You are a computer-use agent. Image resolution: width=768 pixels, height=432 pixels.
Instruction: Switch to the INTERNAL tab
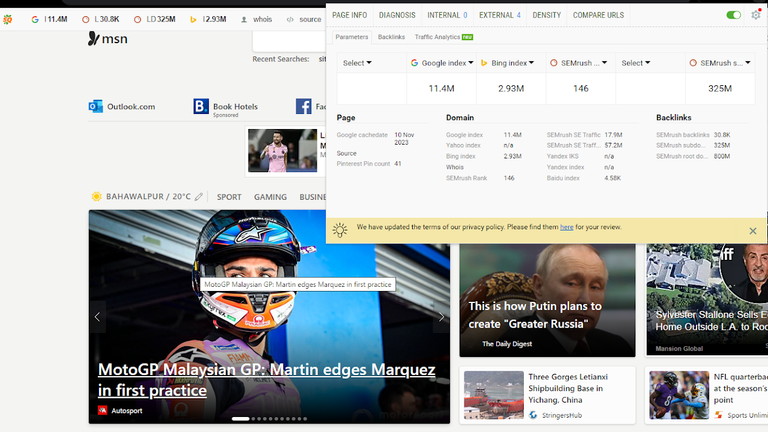pyautogui.click(x=447, y=15)
